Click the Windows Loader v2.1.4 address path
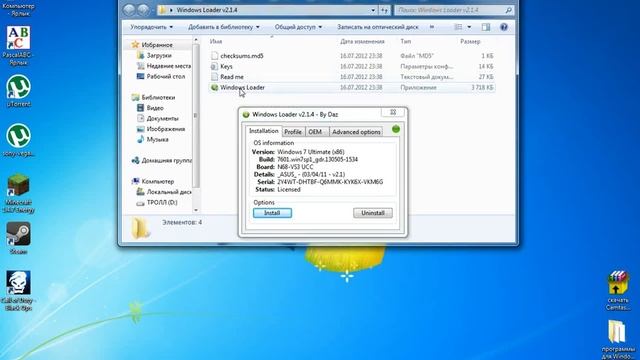The height and width of the screenshot is (360, 640). point(207,10)
